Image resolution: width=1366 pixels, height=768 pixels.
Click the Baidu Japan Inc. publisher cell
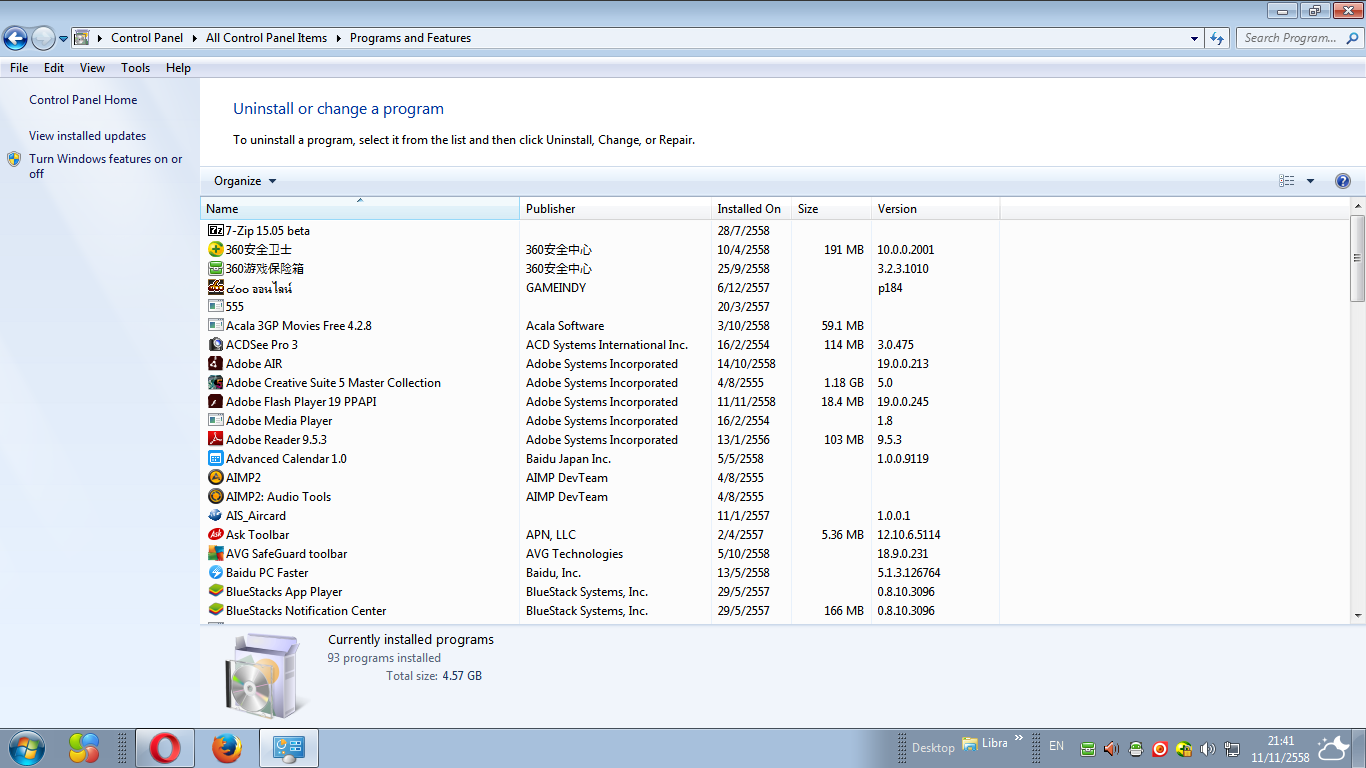point(568,459)
